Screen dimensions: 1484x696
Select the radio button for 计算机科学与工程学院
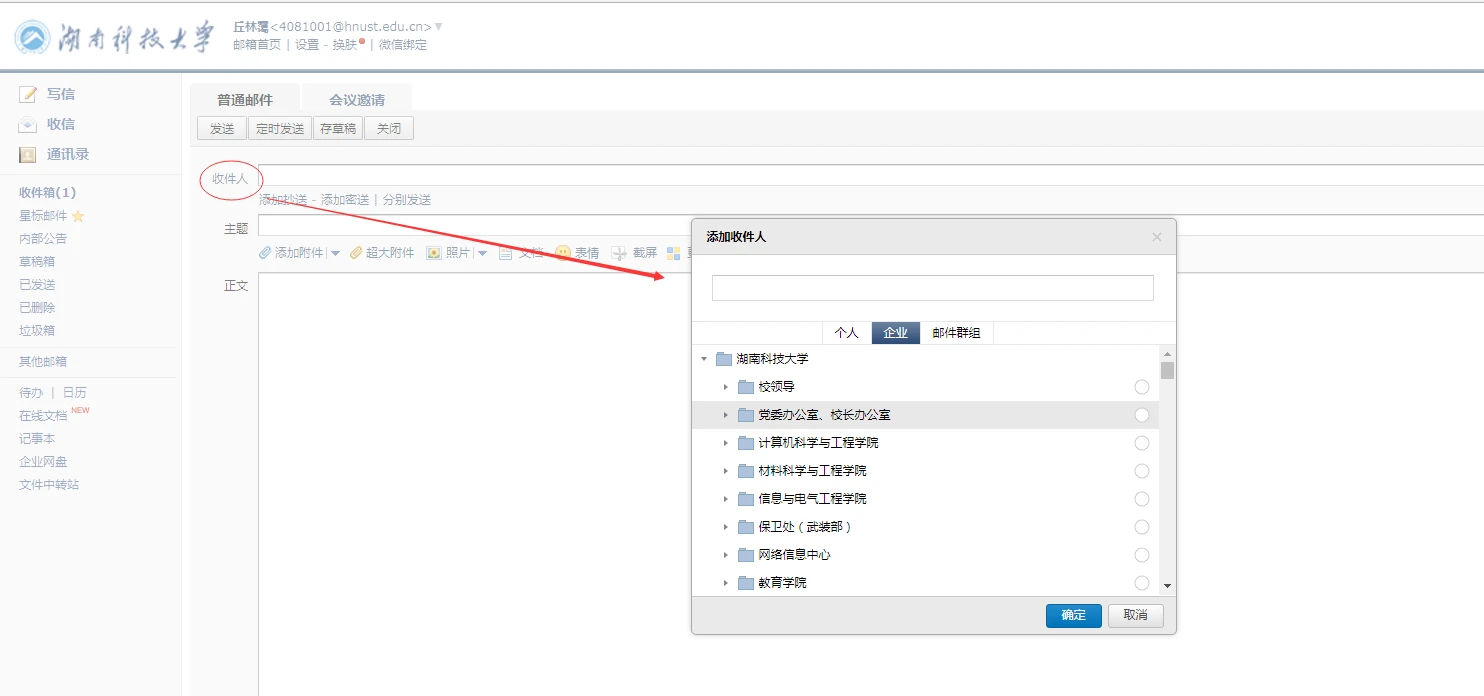point(1142,443)
